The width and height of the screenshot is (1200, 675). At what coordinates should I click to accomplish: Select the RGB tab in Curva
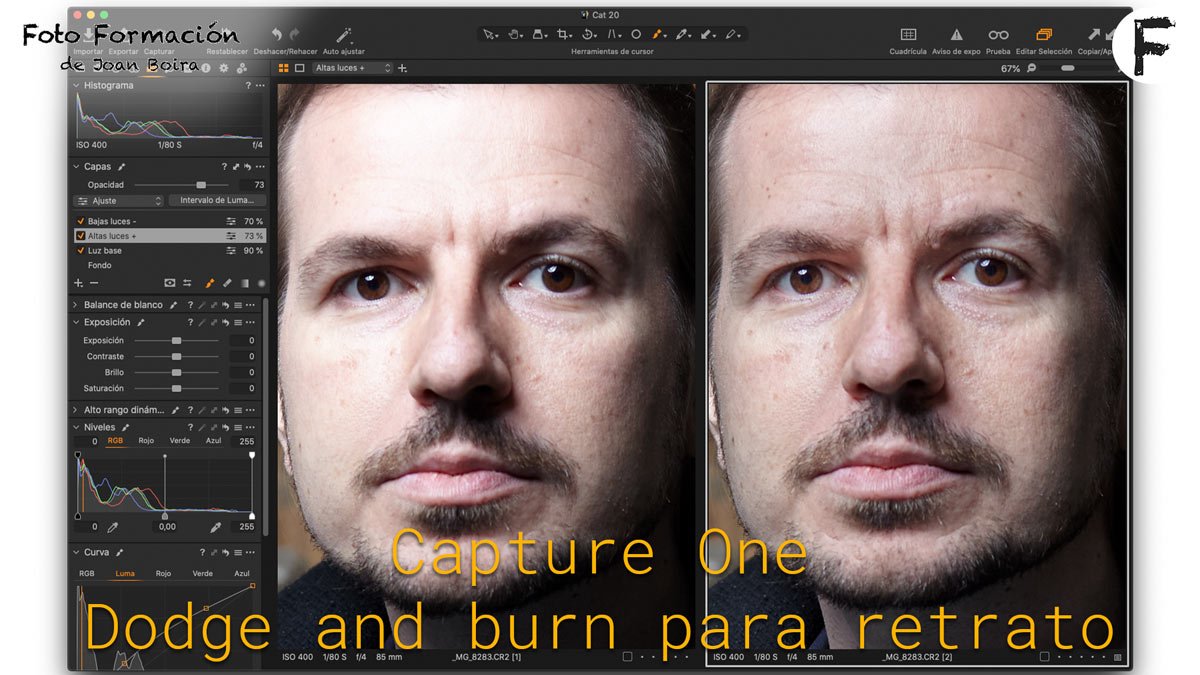coord(87,574)
